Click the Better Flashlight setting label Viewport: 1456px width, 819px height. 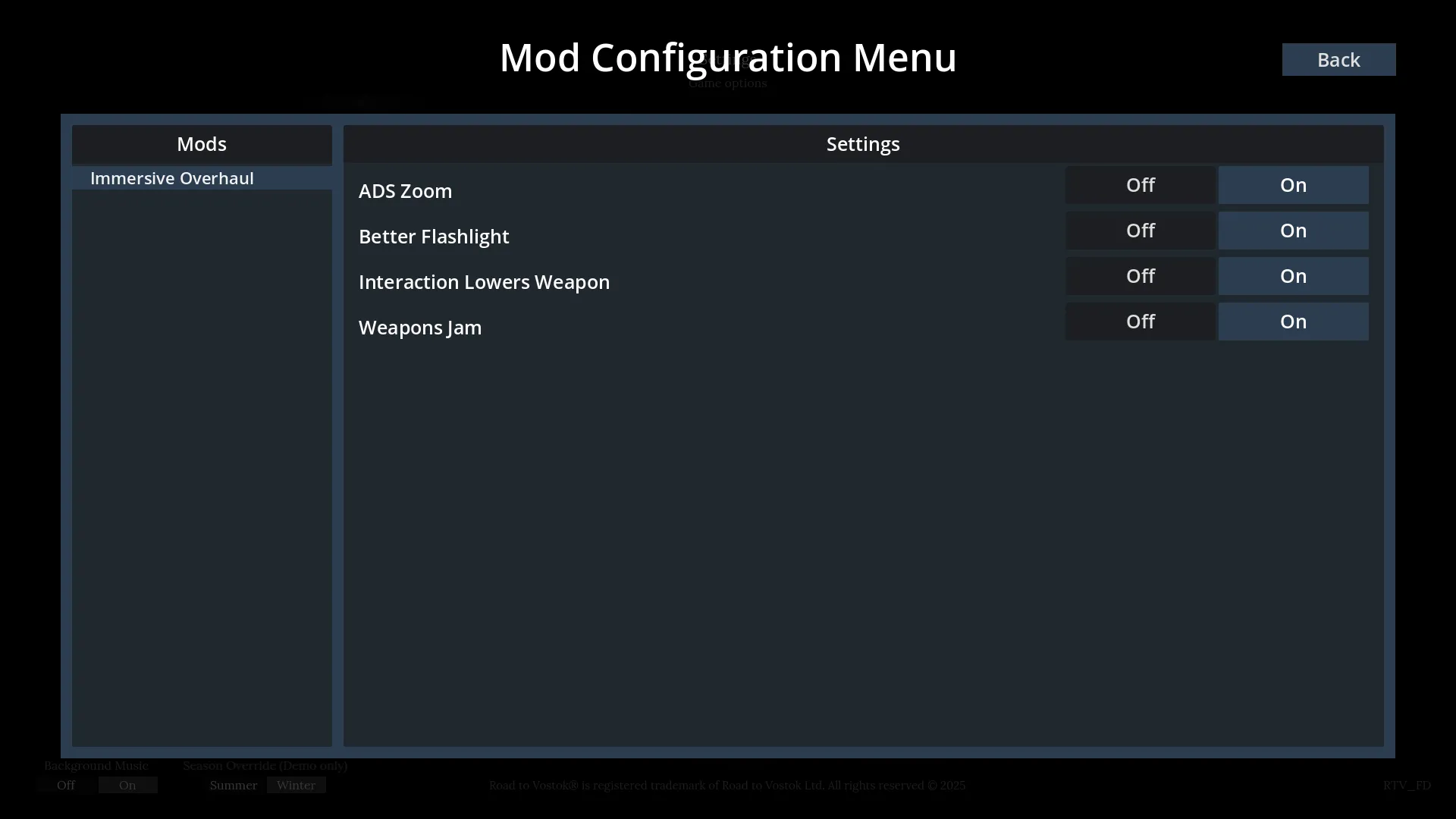(x=434, y=237)
